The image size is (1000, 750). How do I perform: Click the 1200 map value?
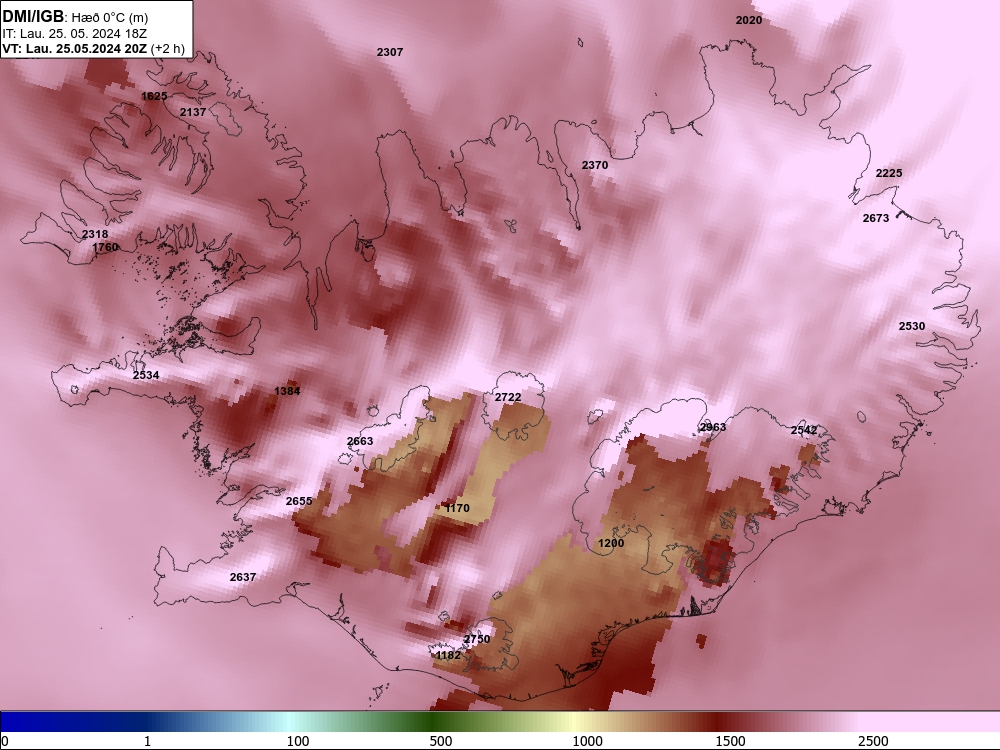coord(611,543)
